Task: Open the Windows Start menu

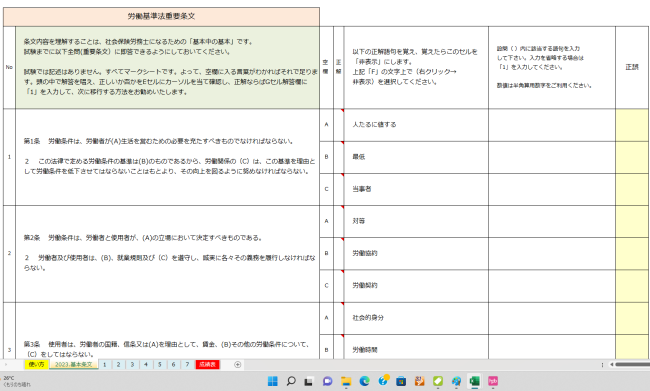Action: tap(272, 381)
